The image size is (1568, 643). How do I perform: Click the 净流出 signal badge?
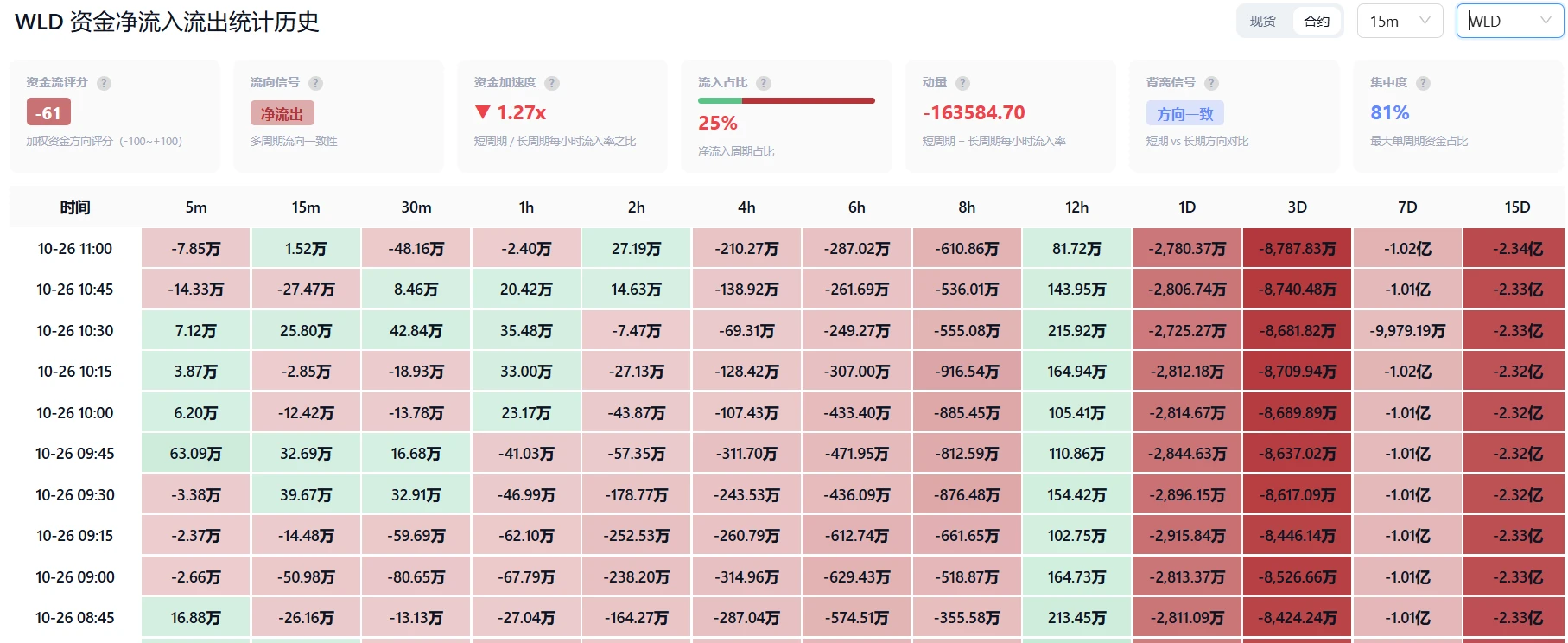click(282, 113)
